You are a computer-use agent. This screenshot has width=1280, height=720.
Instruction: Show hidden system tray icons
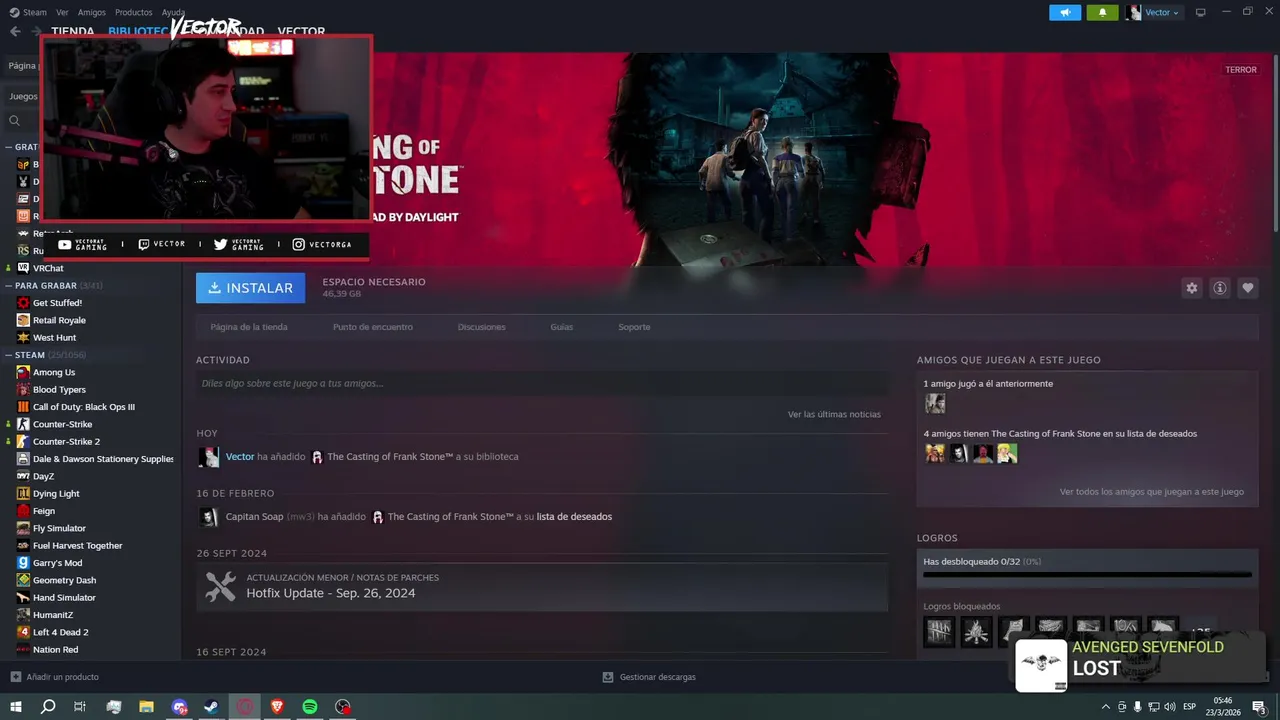(1105, 707)
